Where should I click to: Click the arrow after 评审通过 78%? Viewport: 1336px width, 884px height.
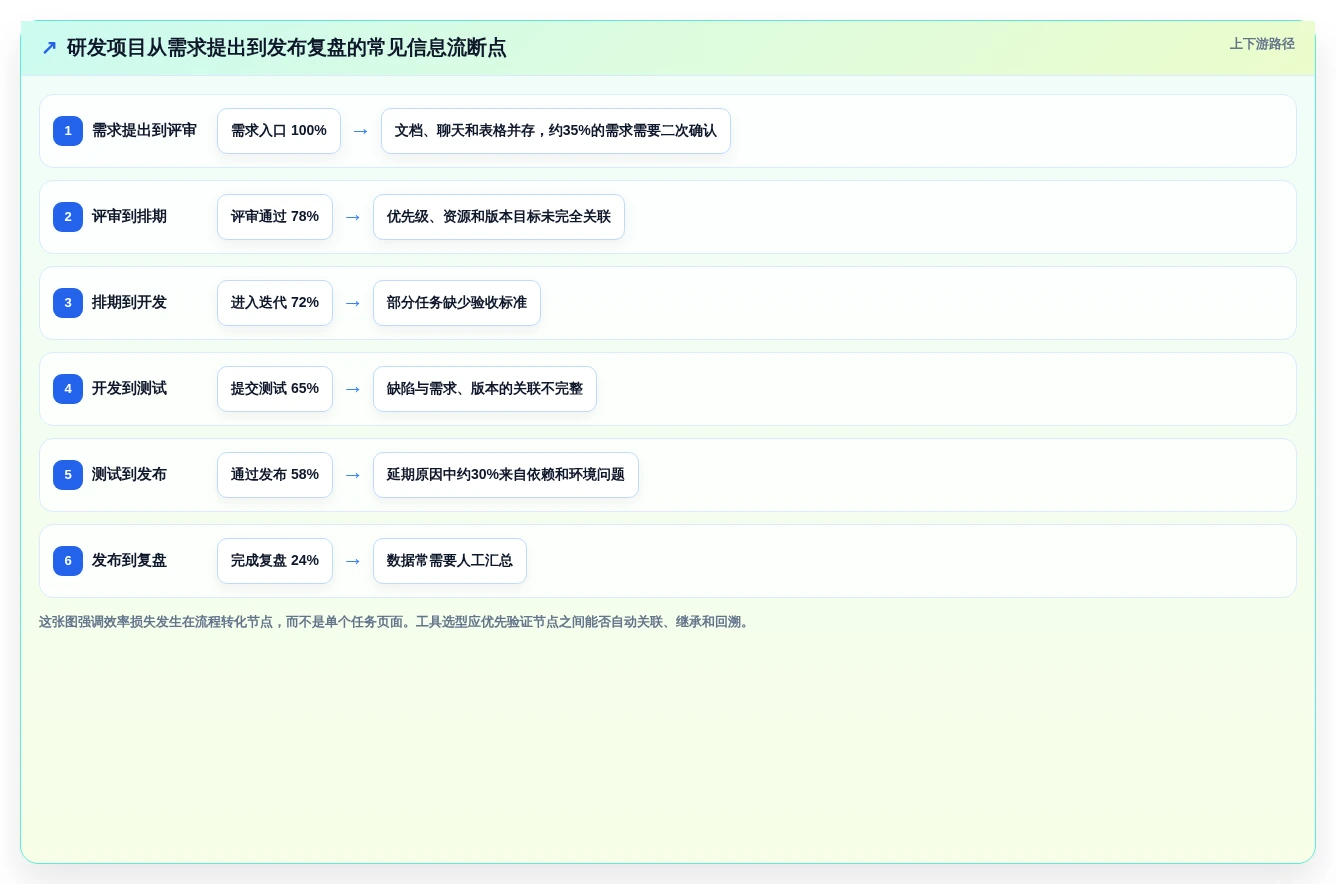[353, 217]
